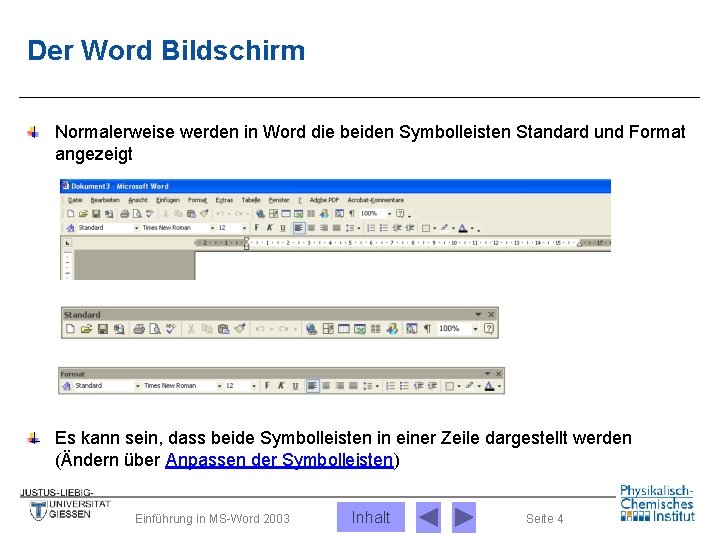This screenshot has width=720, height=540.
Task: Open the Bearbeiten menu
Action: pyautogui.click(x=105, y=200)
